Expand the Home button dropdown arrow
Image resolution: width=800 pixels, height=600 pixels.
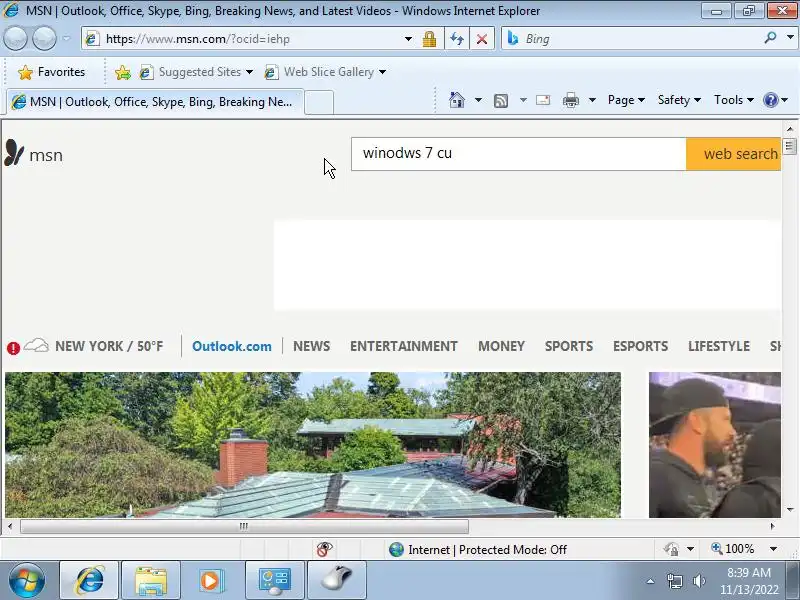478,100
